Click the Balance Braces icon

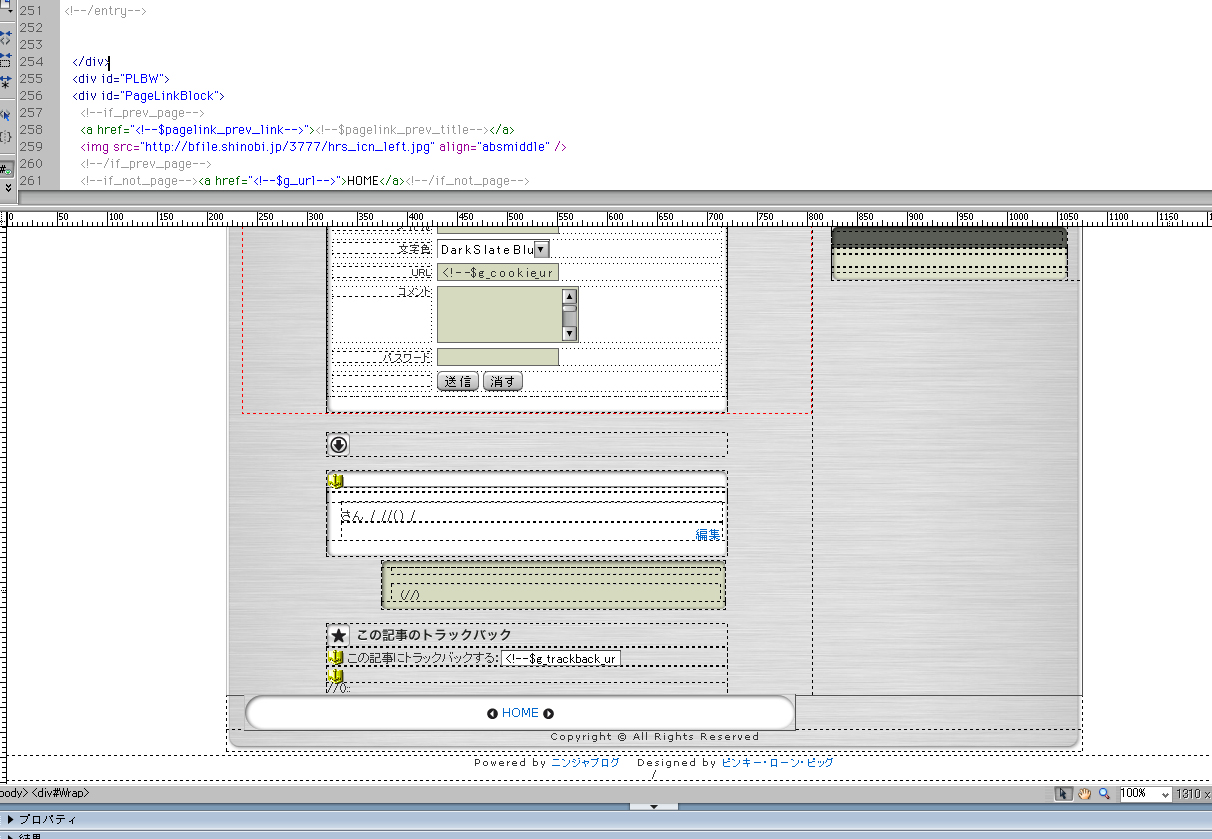(x=5, y=138)
